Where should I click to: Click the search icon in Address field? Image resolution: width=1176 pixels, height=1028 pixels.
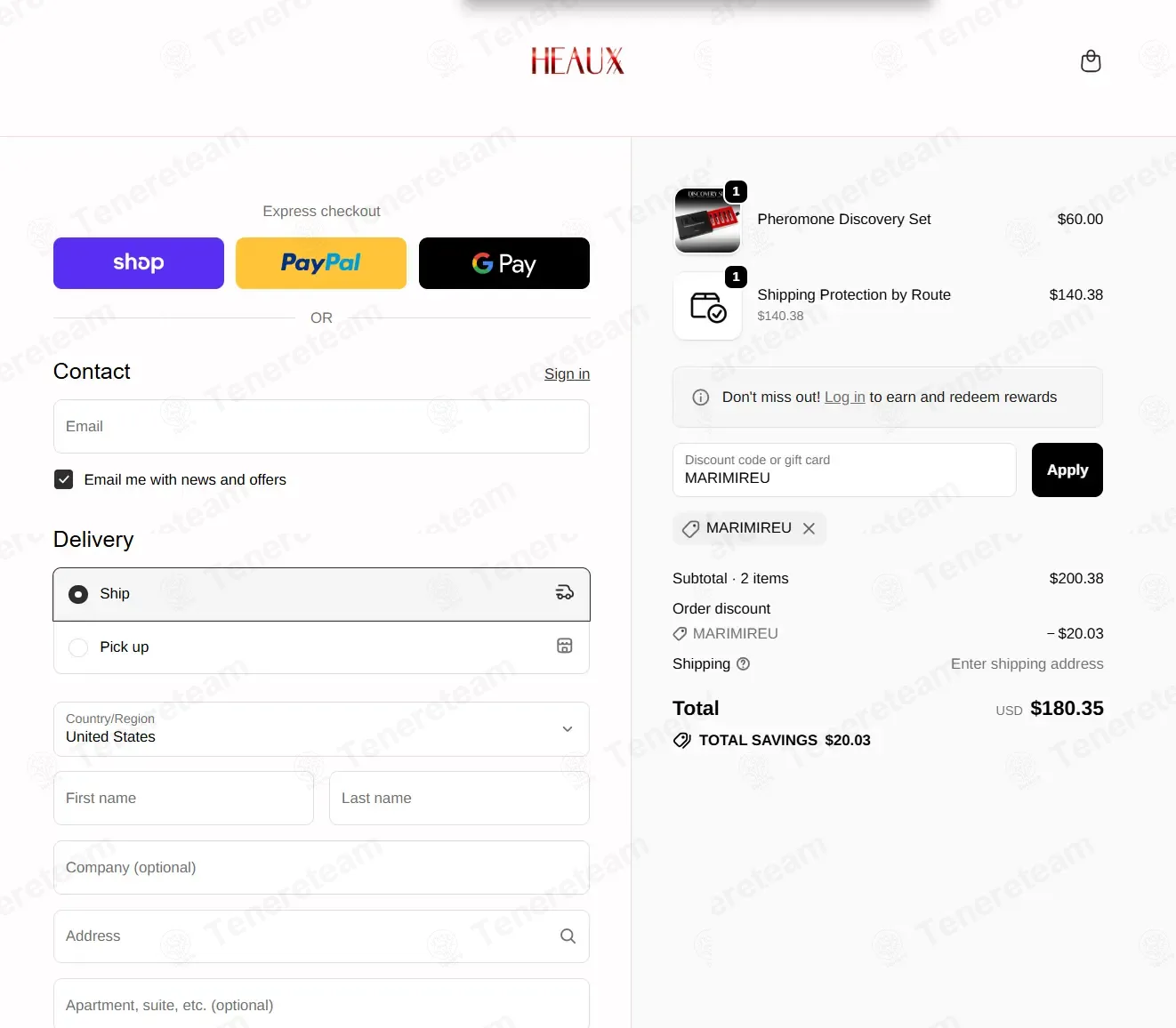click(x=568, y=936)
